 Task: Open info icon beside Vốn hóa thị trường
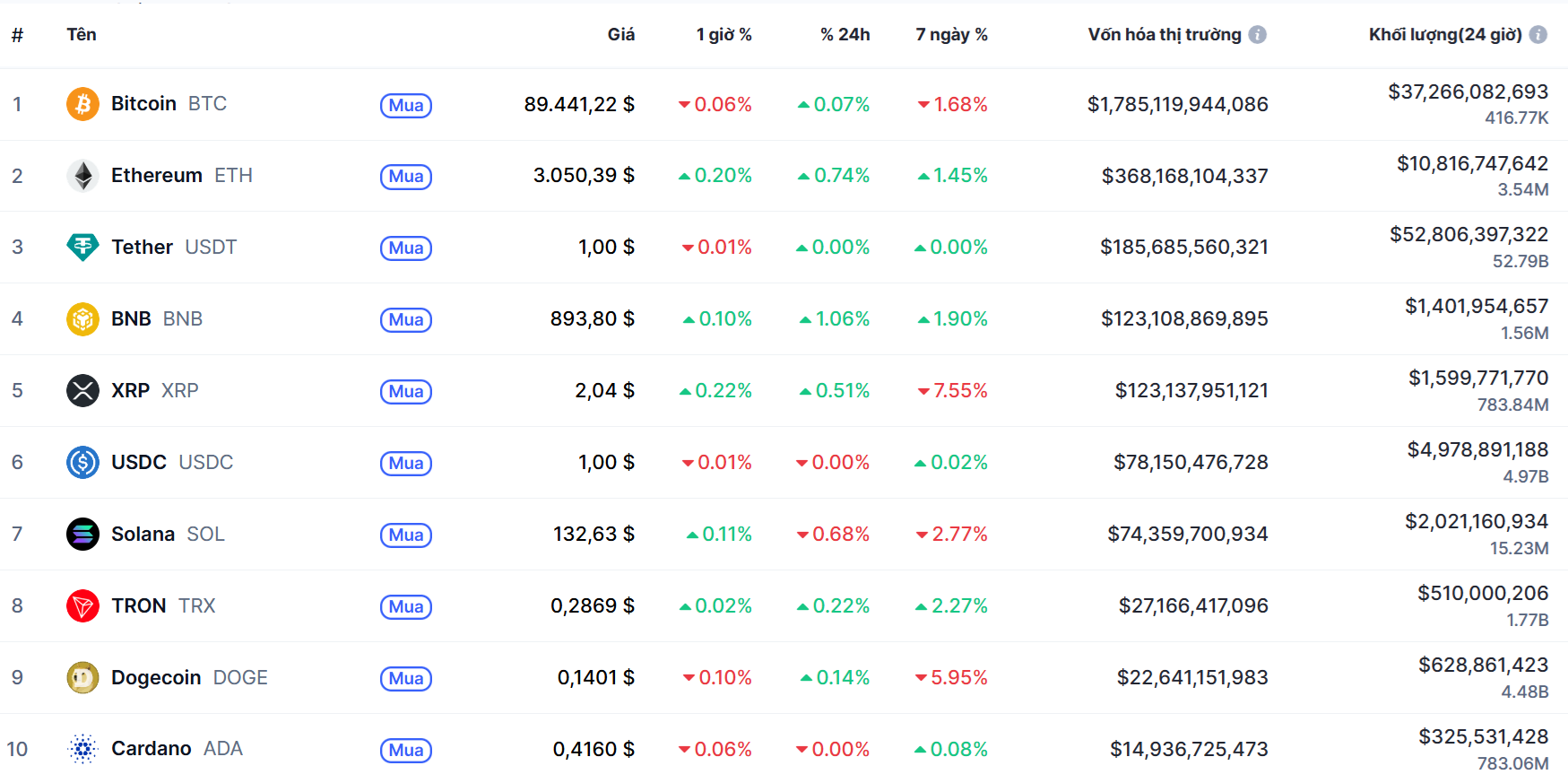pyautogui.click(x=1258, y=35)
